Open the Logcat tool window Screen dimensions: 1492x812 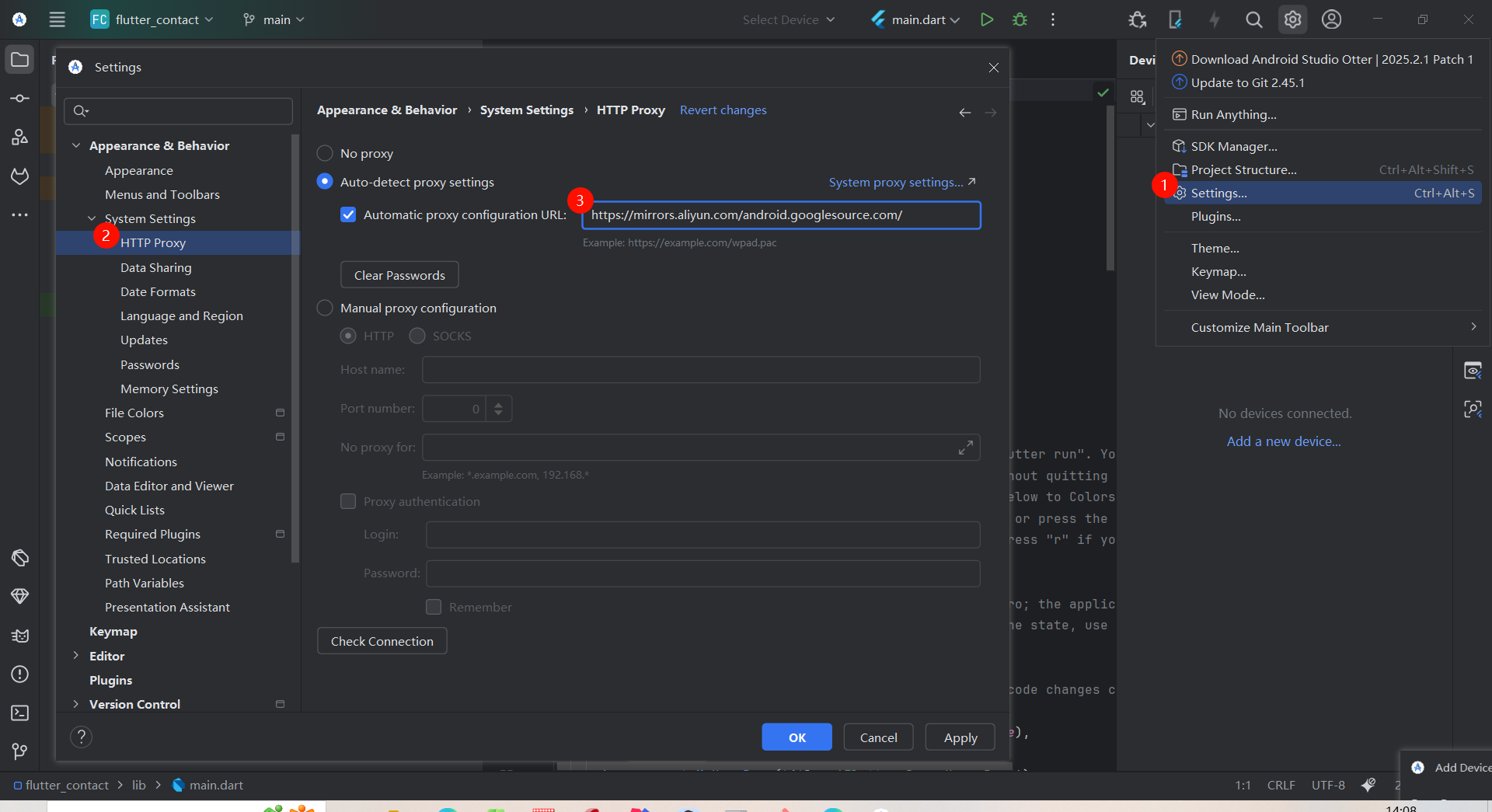pos(19,635)
